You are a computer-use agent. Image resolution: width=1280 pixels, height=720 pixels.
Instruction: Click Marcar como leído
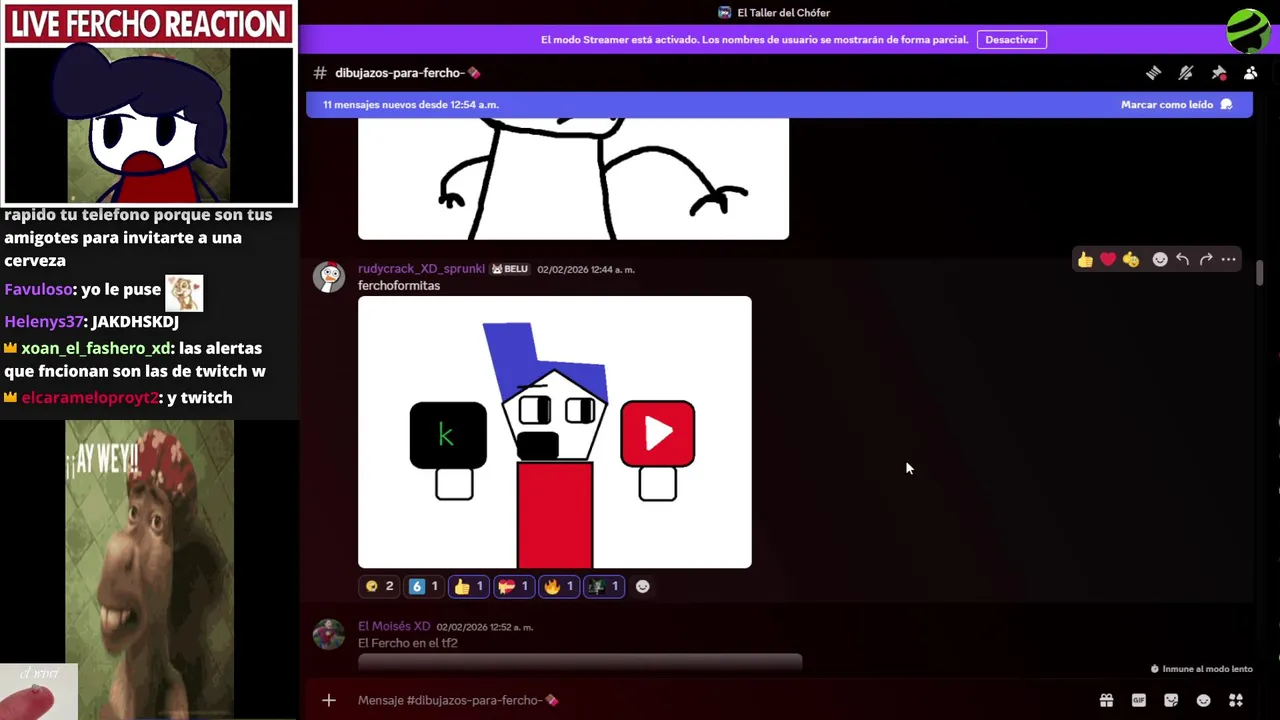tap(1177, 105)
